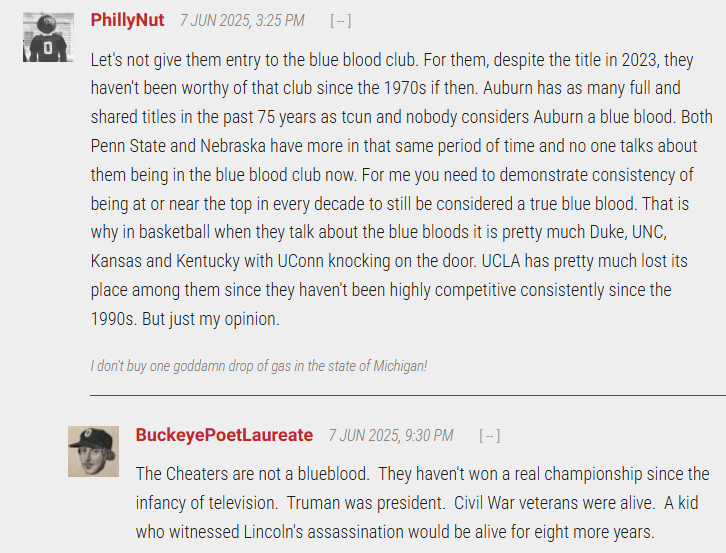Click "1990s. But just my opinion." text
Screen dimensions: 726x553
pos(185,319)
